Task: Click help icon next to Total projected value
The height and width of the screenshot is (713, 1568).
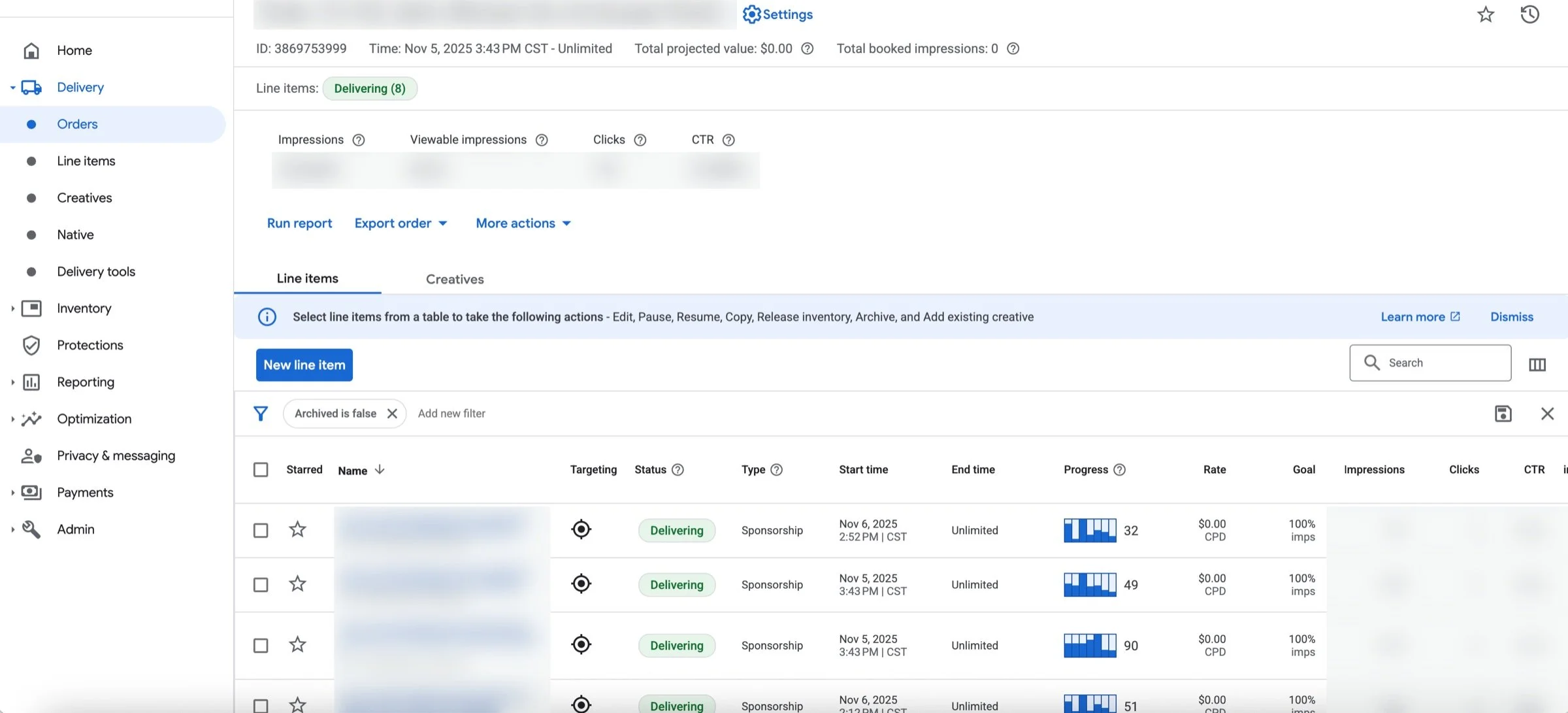Action: pos(808,48)
